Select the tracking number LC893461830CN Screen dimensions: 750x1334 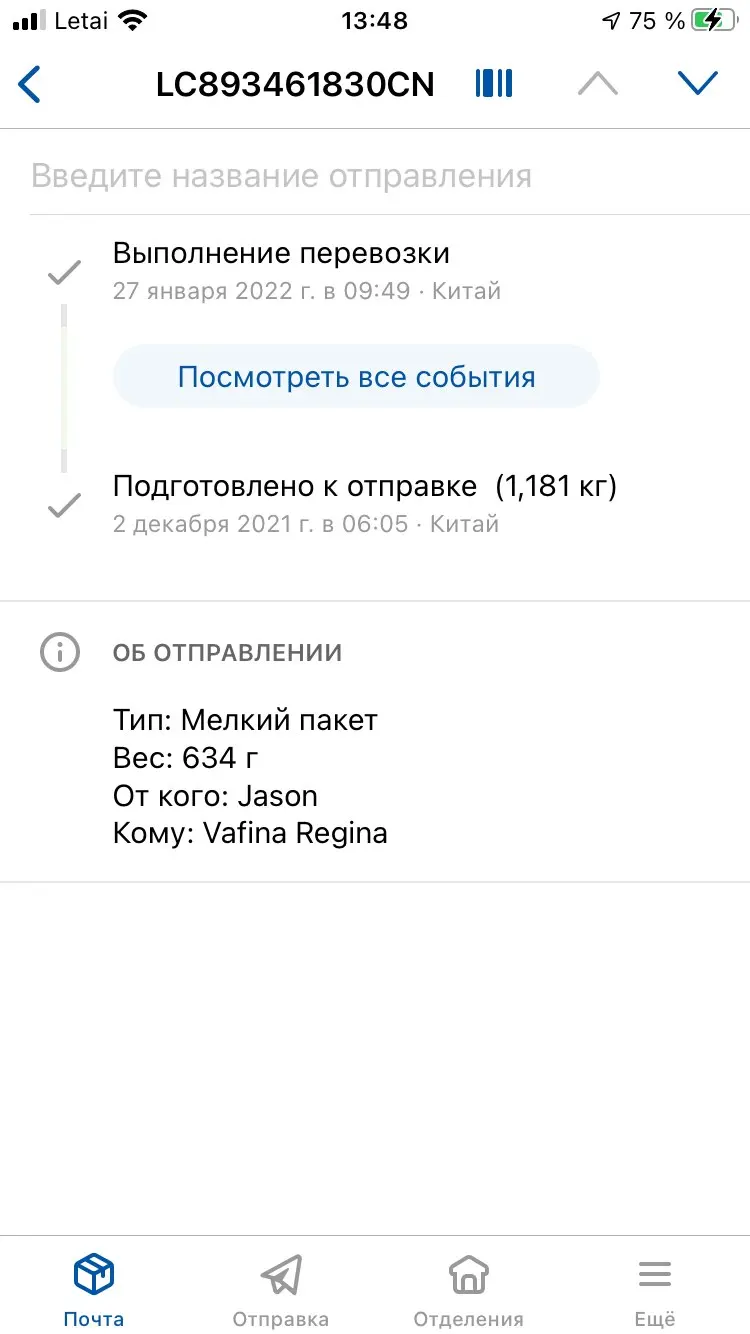pyautogui.click(x=295, y=85)
